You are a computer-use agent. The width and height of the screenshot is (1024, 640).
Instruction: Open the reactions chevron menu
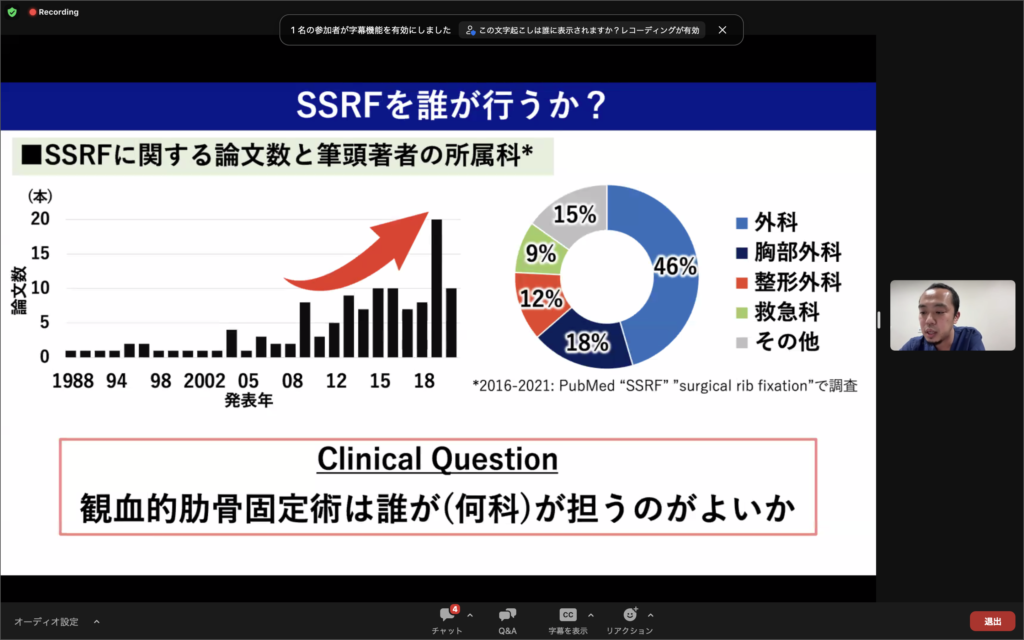tap(651, 615)
